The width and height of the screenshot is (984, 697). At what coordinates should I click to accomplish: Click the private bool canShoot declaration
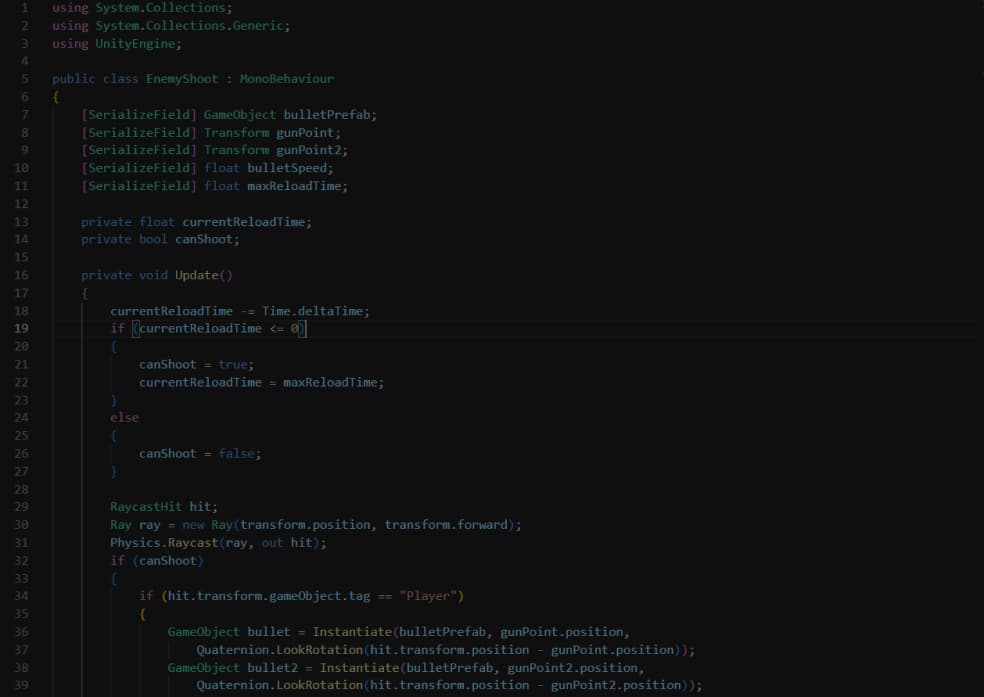160,239
